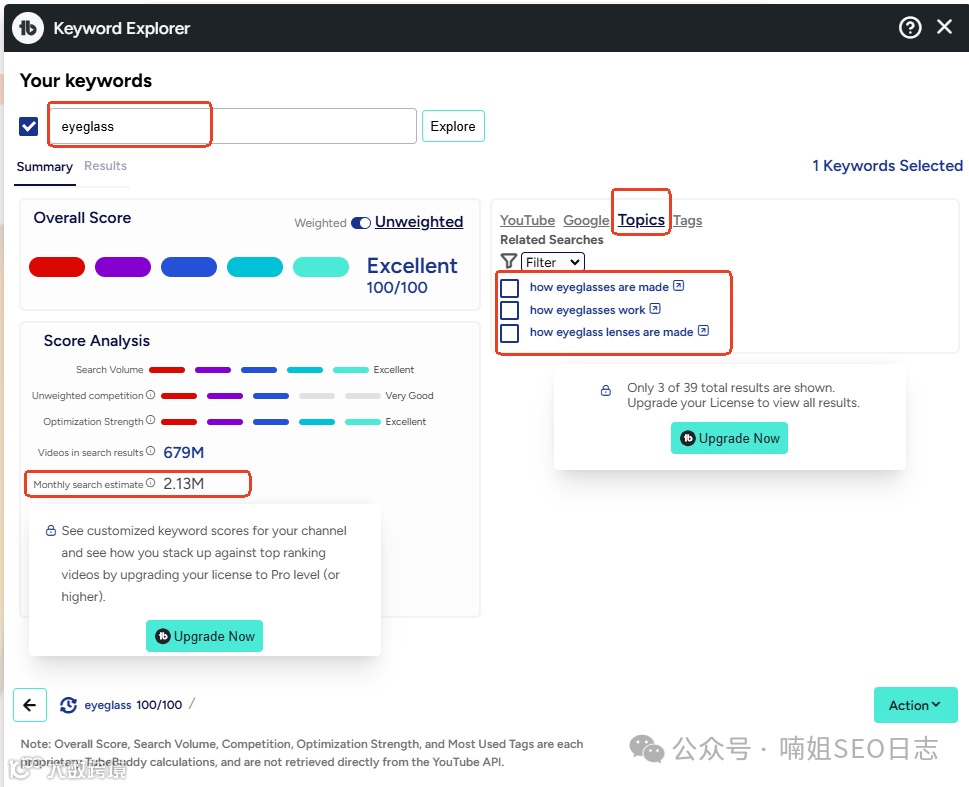
Task: Click info icon next to Videos in search results
Action: coord(150,451)
